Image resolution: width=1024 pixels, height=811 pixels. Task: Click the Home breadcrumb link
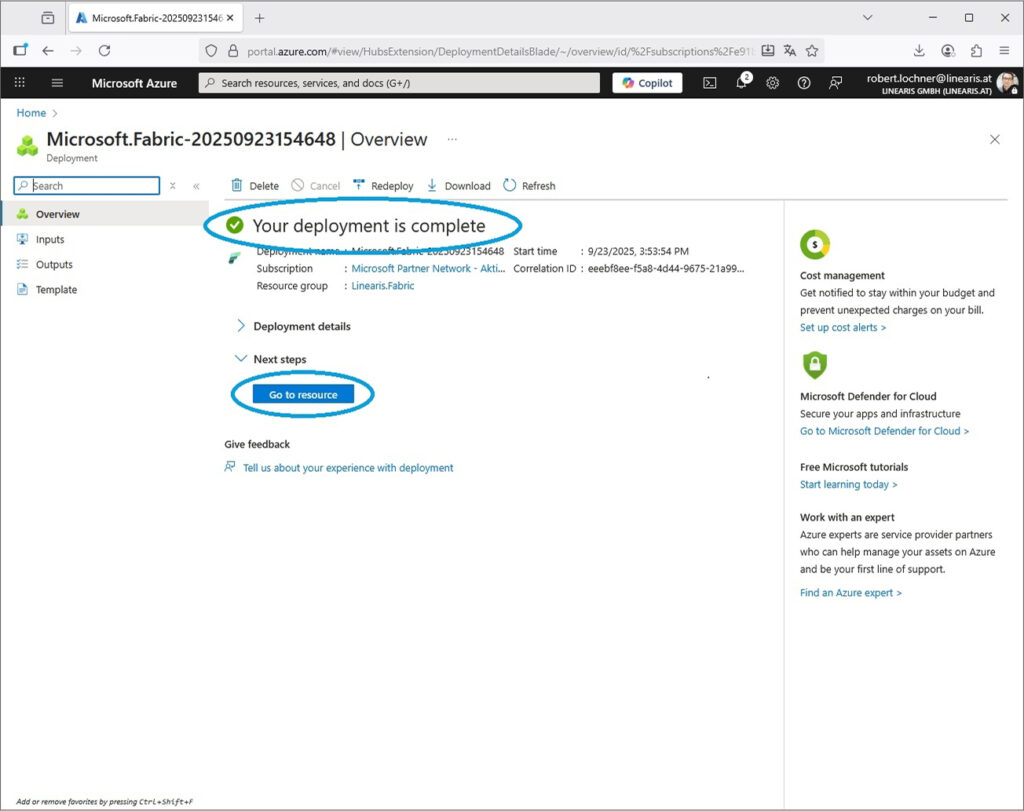[x=31, y=112]
